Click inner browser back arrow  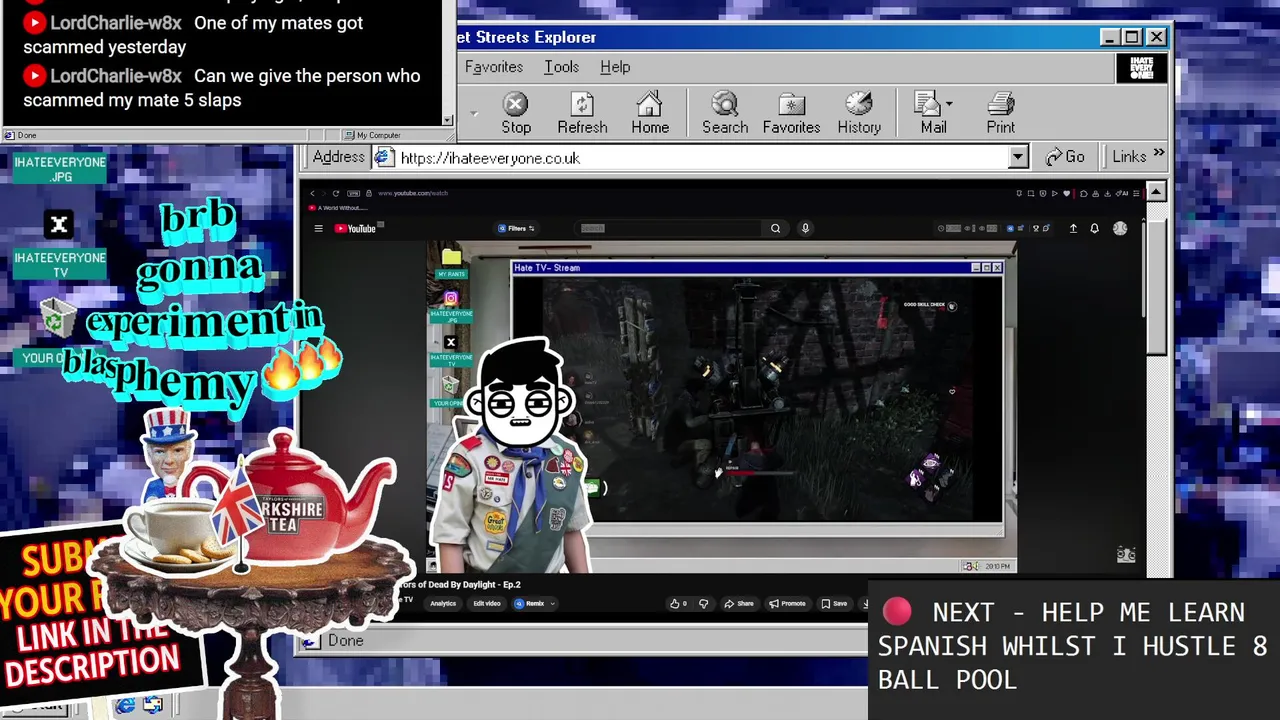coord(312,193)
